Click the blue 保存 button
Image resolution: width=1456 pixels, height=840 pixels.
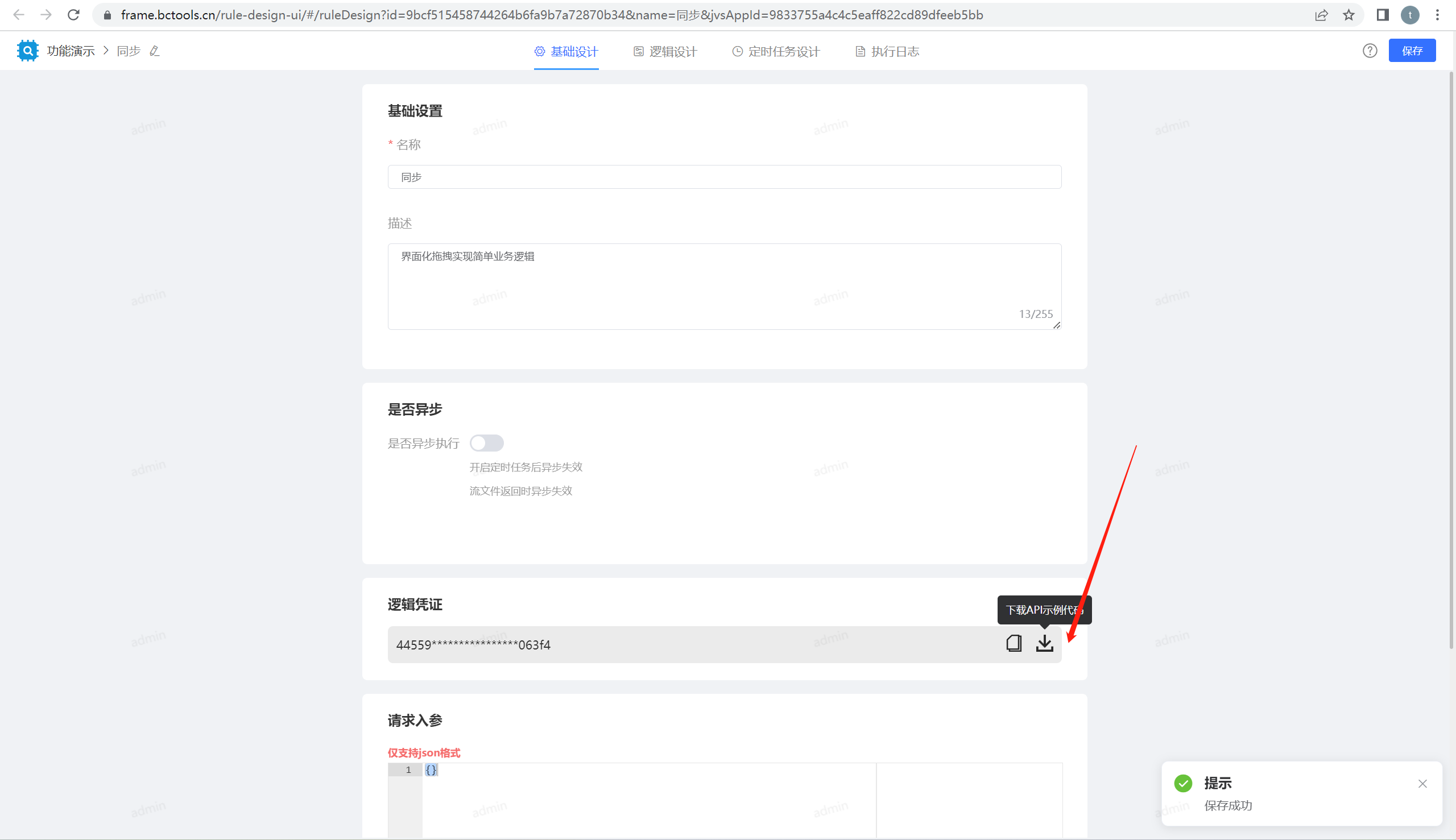[x=1412, y=51]
